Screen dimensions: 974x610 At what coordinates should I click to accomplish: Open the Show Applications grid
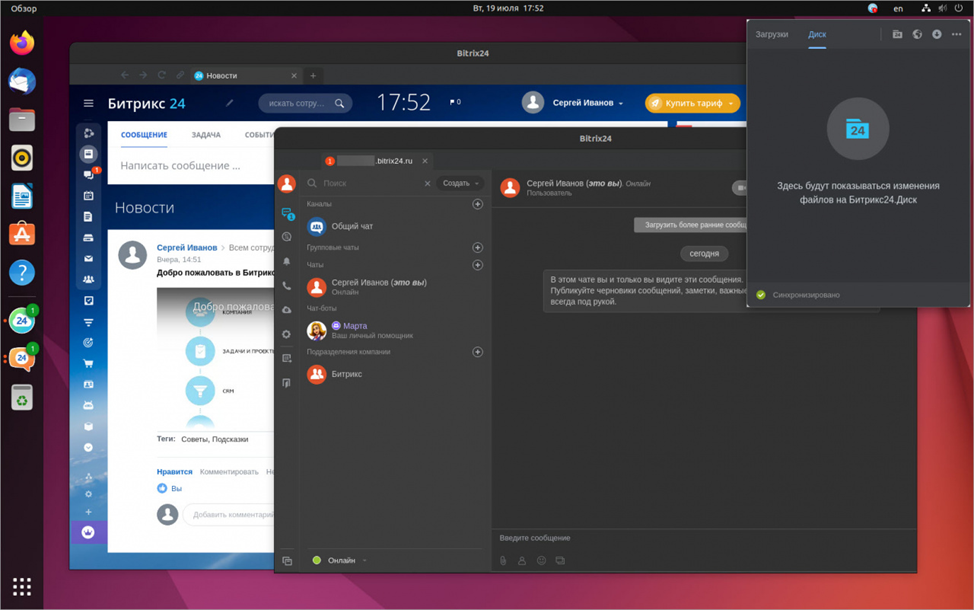[22, 586]
